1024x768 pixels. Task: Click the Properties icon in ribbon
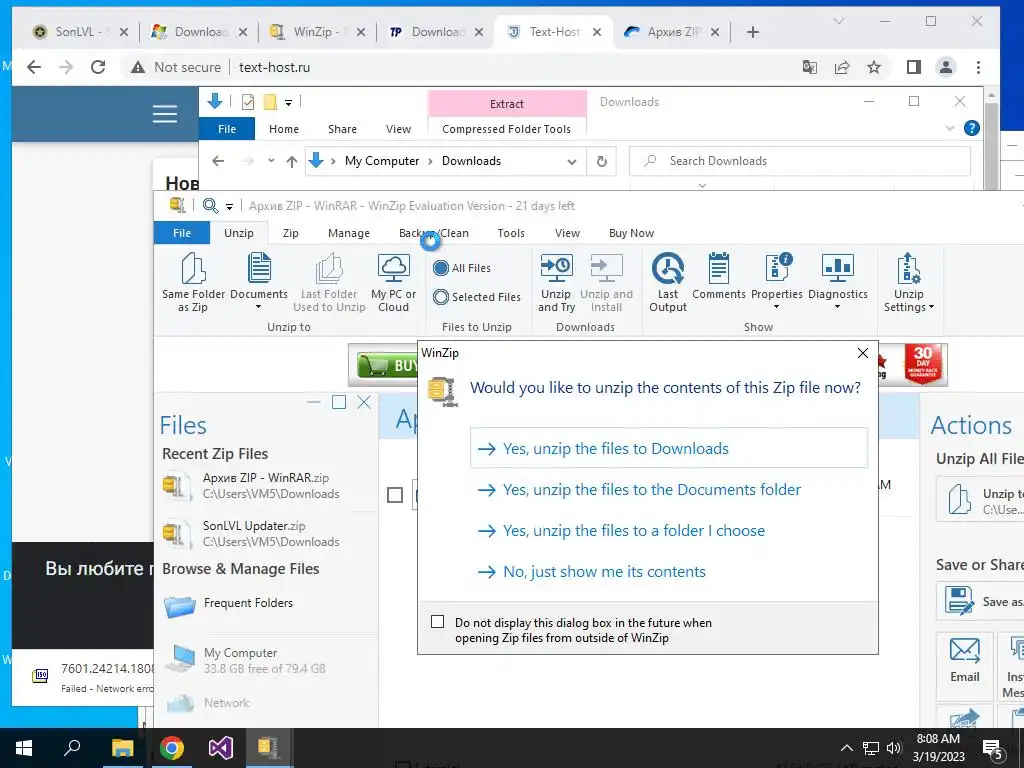coord(777,268)
